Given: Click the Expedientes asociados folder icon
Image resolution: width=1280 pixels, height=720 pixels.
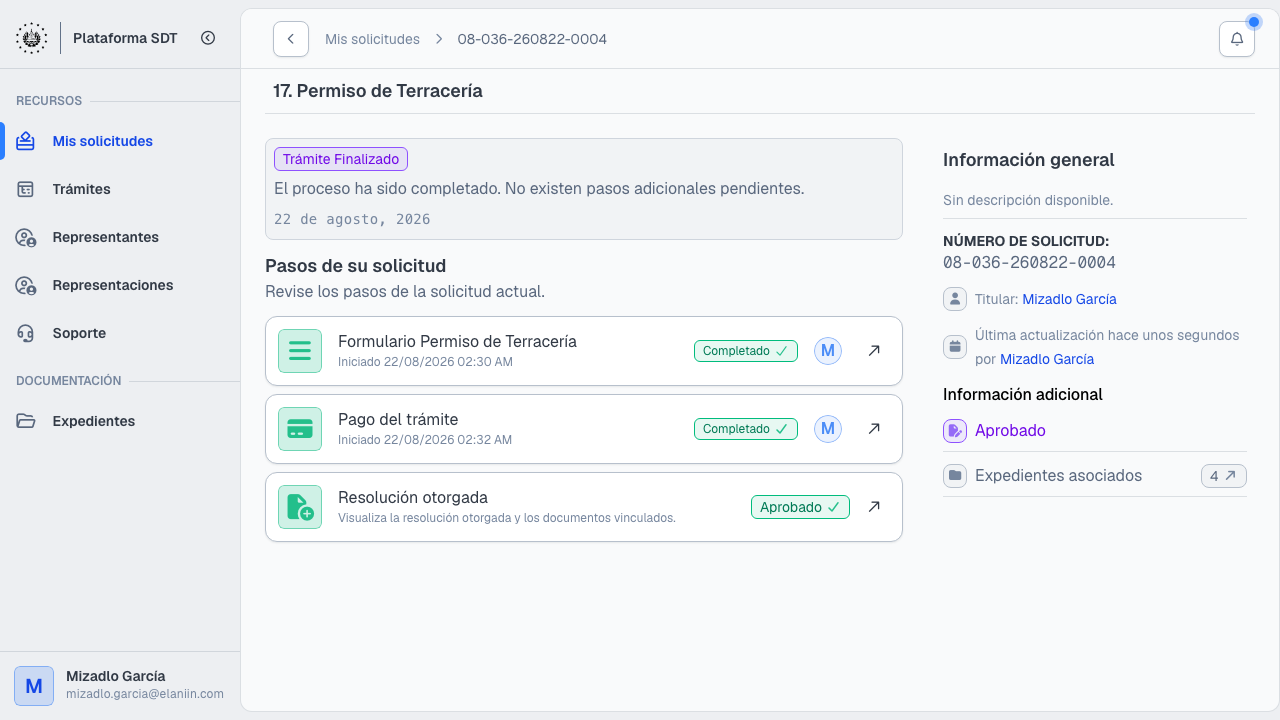Looking at the screenshot, I should point(955,476).
